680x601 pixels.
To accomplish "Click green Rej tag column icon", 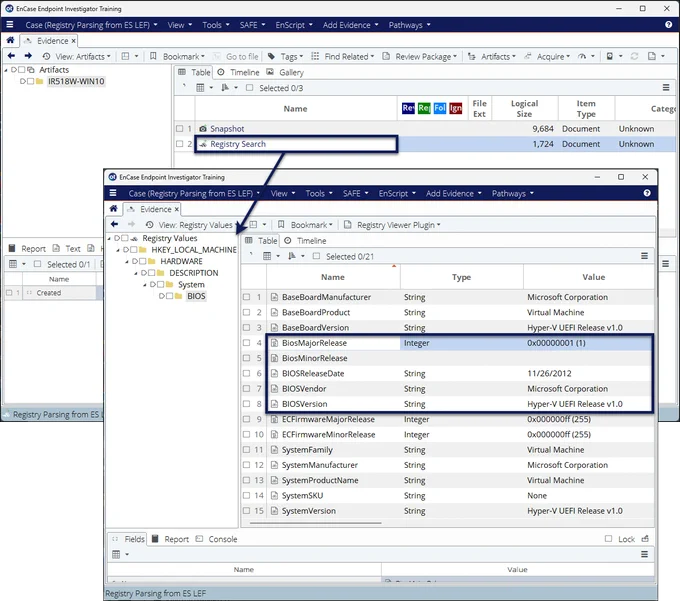I will [424, 108].
